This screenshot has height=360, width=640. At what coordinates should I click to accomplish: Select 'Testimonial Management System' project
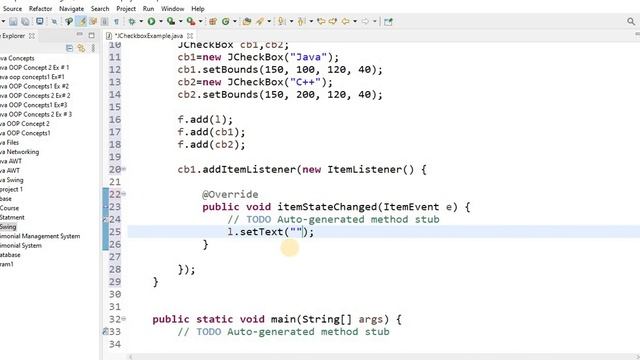click(x=40, y=236)
